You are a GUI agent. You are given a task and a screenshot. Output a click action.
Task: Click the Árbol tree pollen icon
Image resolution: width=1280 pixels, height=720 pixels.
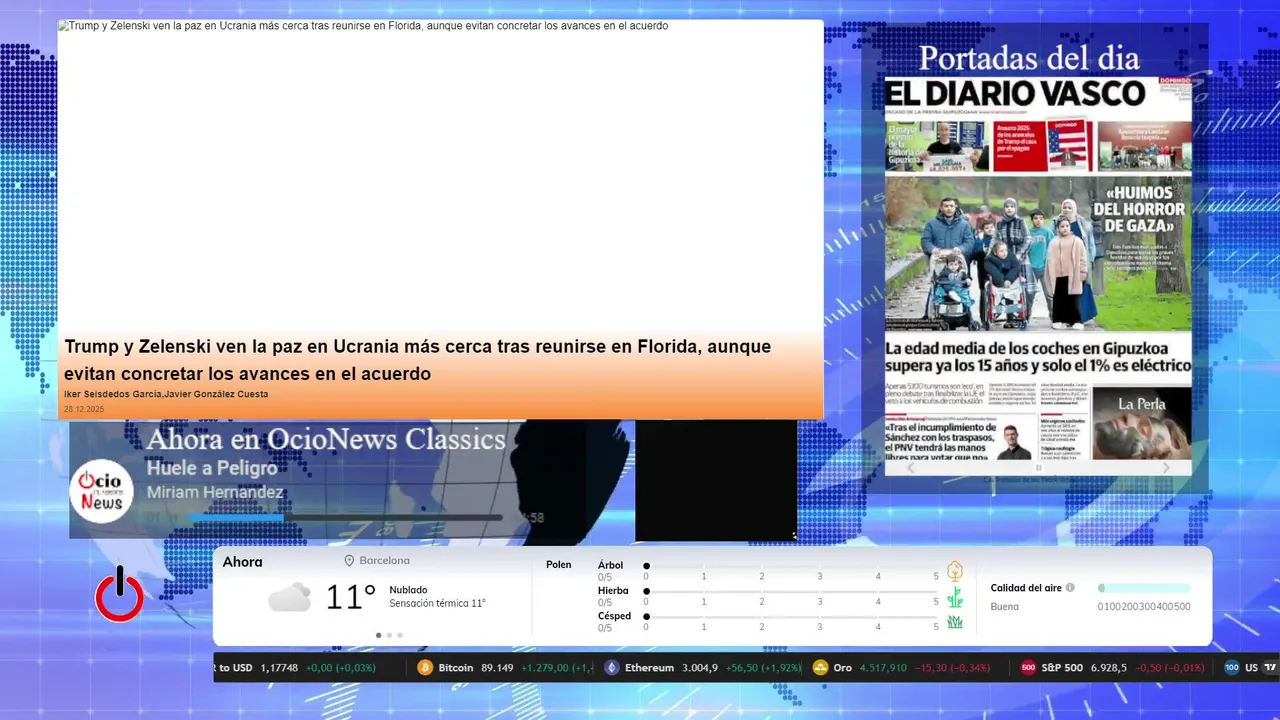coord(955,571)
